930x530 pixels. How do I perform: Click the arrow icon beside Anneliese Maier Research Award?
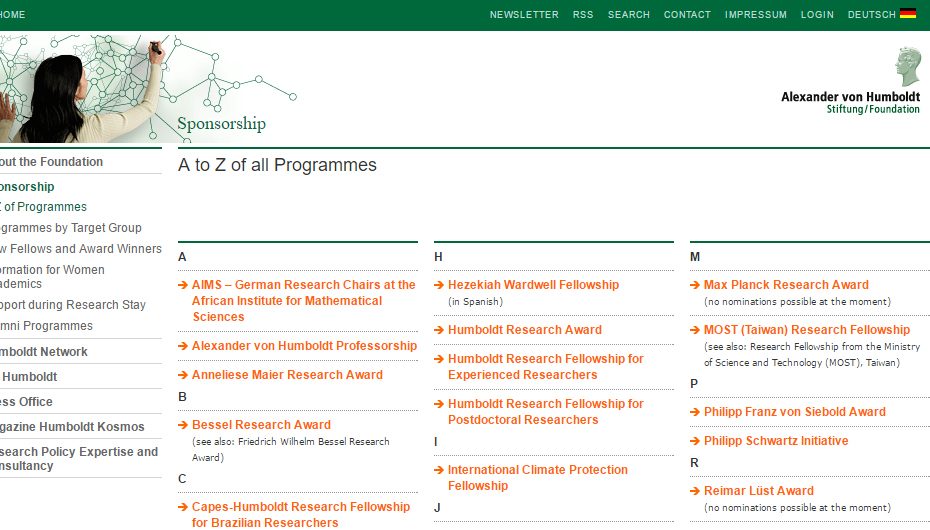pyautogui.click(x=183, y=375)
